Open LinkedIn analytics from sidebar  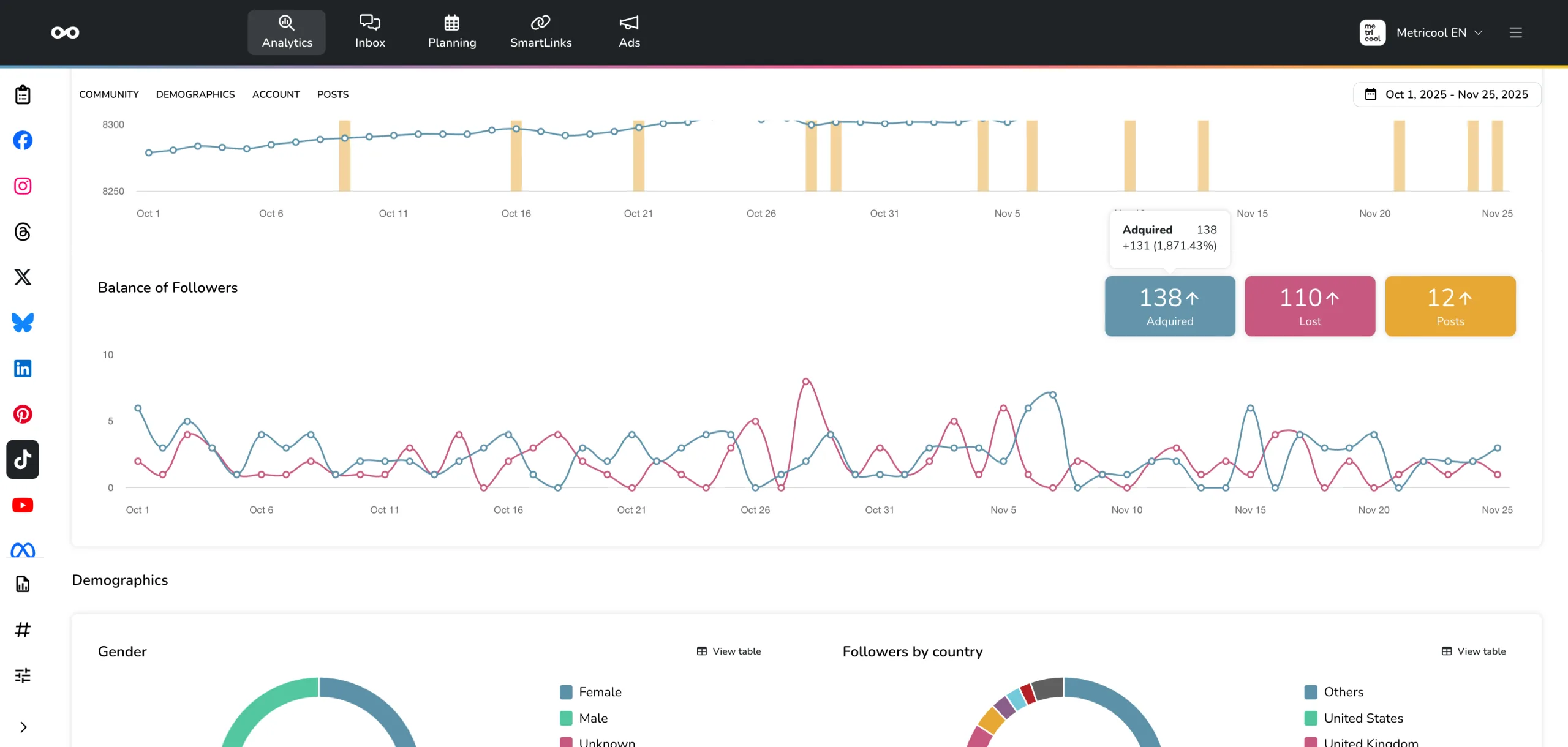click(23, 369)
